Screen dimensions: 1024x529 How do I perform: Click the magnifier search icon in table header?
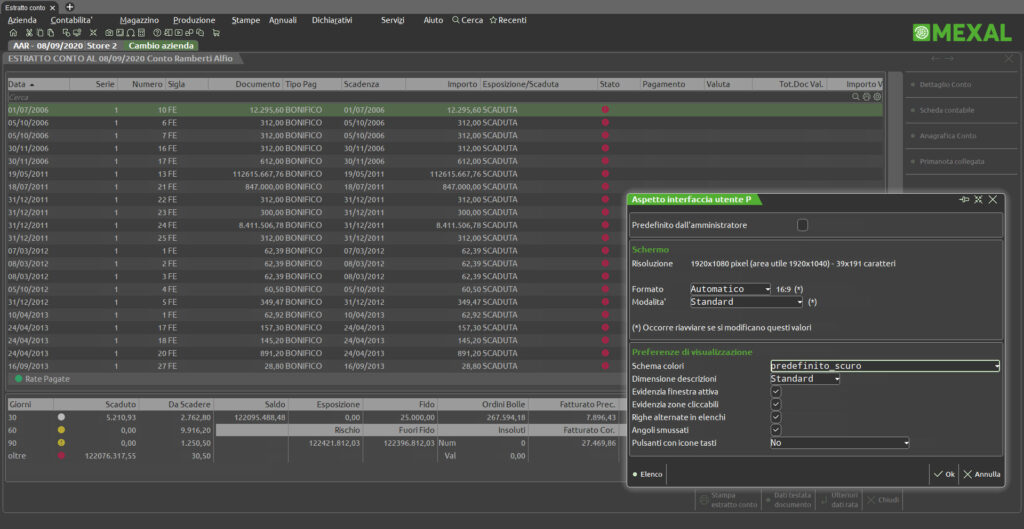pos(856,97)
